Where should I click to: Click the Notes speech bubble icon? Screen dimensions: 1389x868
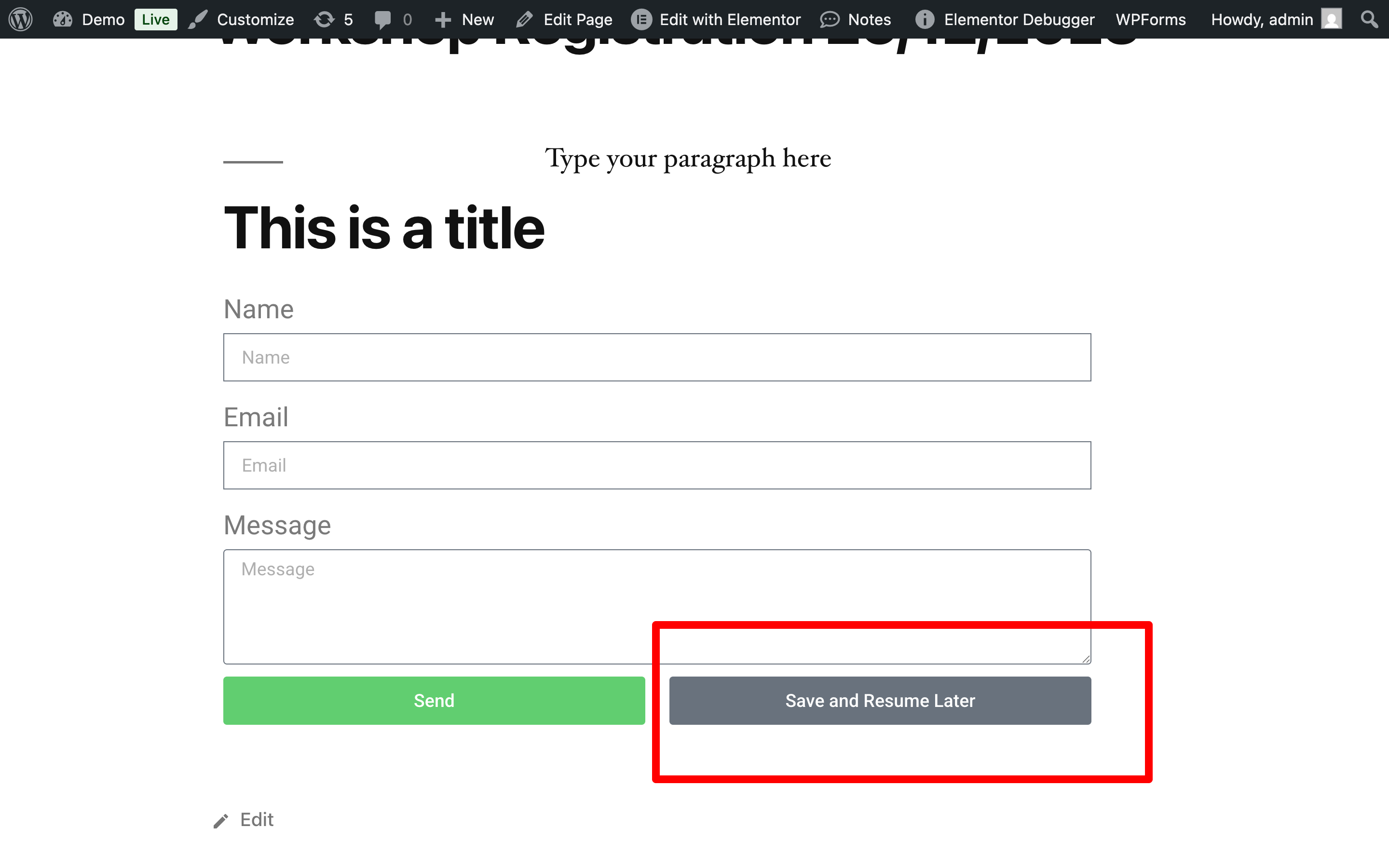830,19
